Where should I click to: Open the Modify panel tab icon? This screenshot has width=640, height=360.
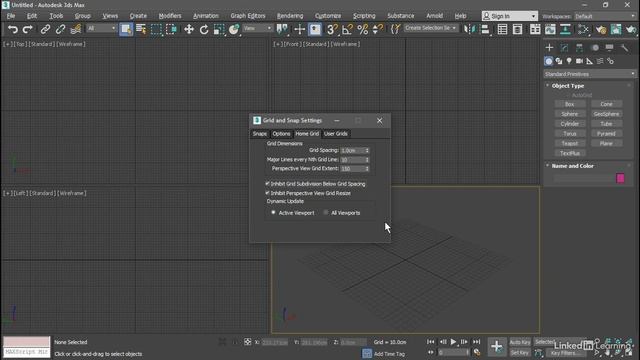(x=564, y=48)
